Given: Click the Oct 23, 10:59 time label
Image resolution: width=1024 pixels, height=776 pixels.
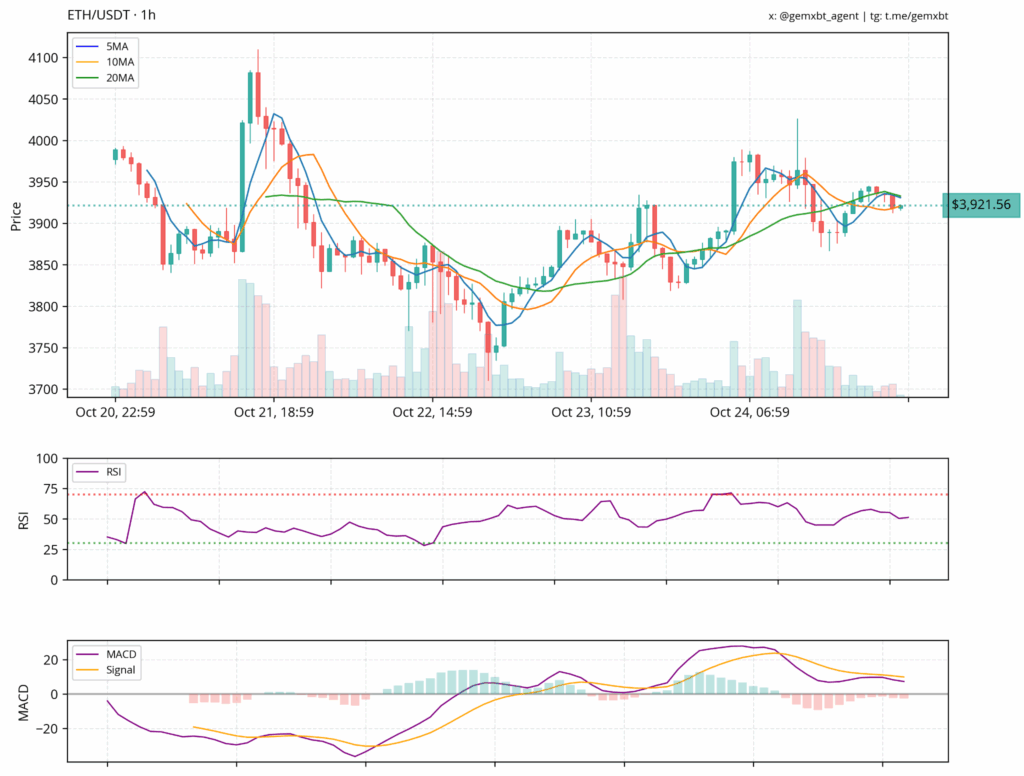Looking at the screenshot, I should (591, 411).
